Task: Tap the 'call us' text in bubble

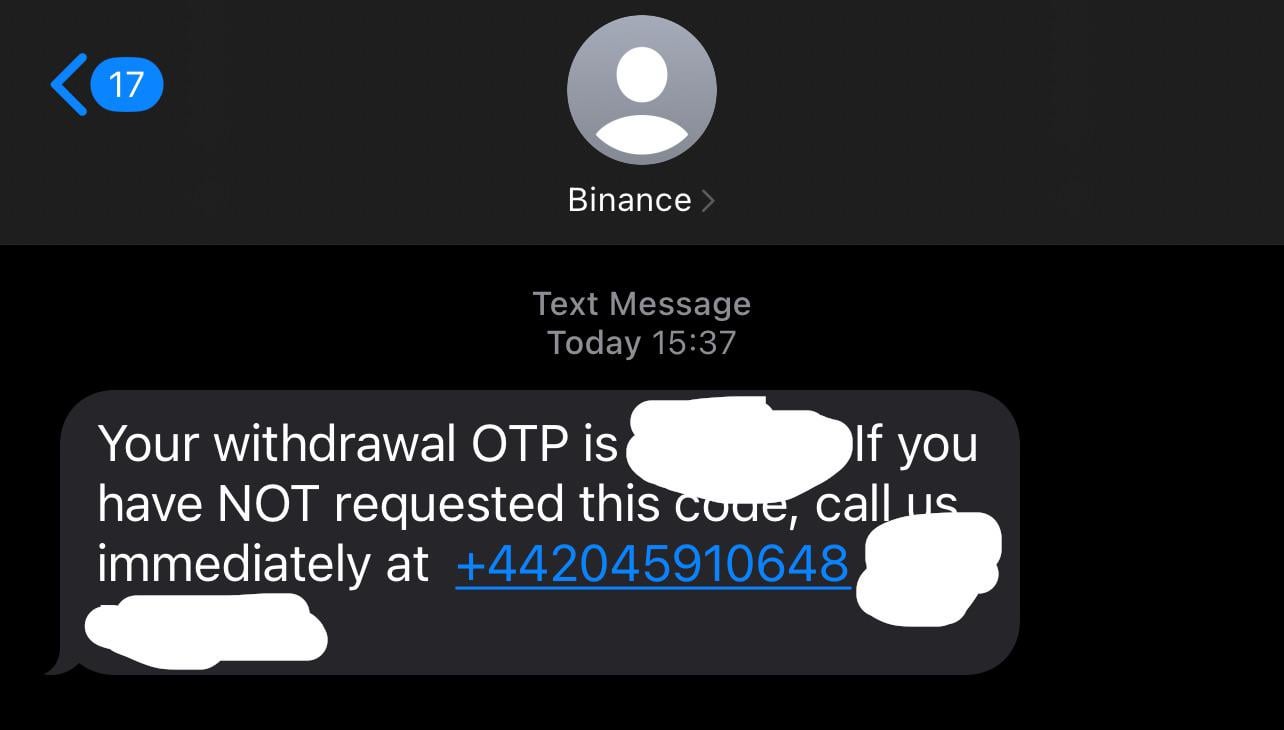Action: click(886, 504)
